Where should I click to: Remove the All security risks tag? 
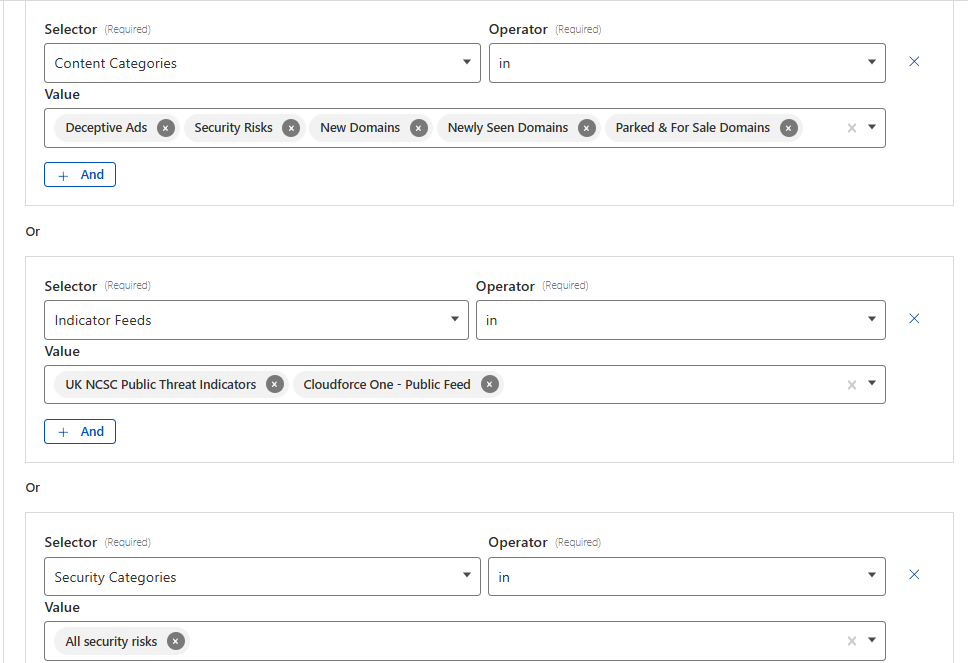[176, 642]
